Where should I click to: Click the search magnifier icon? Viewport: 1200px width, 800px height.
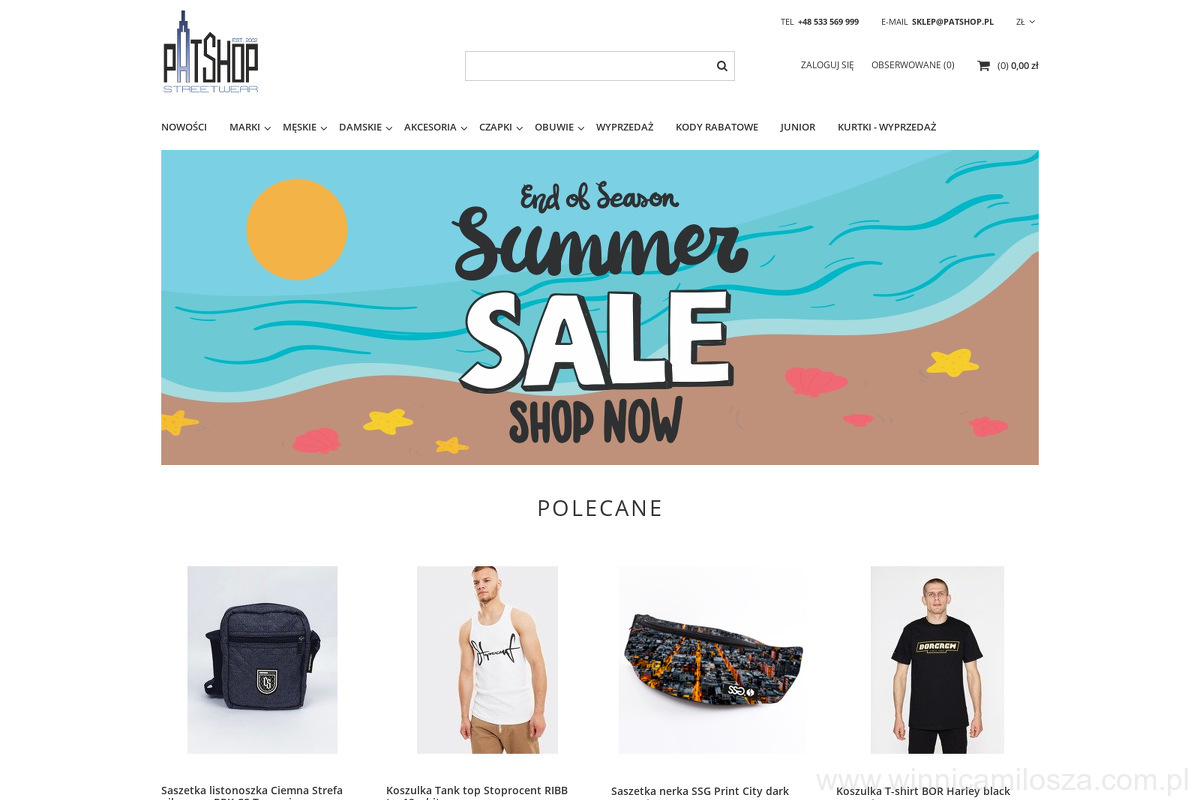(722, 66)
